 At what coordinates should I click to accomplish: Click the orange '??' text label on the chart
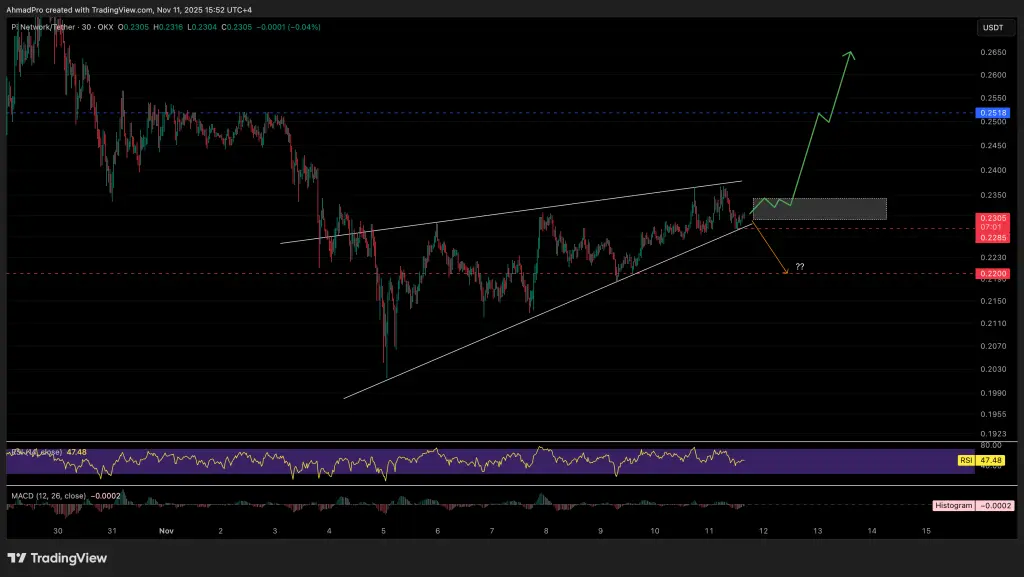(799, 265)
